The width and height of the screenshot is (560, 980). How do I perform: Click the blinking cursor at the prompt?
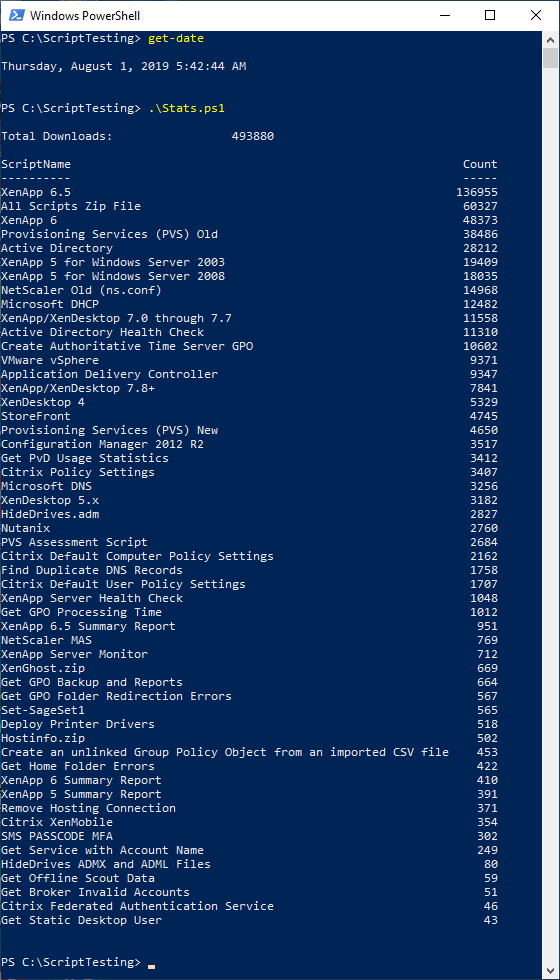151,966
